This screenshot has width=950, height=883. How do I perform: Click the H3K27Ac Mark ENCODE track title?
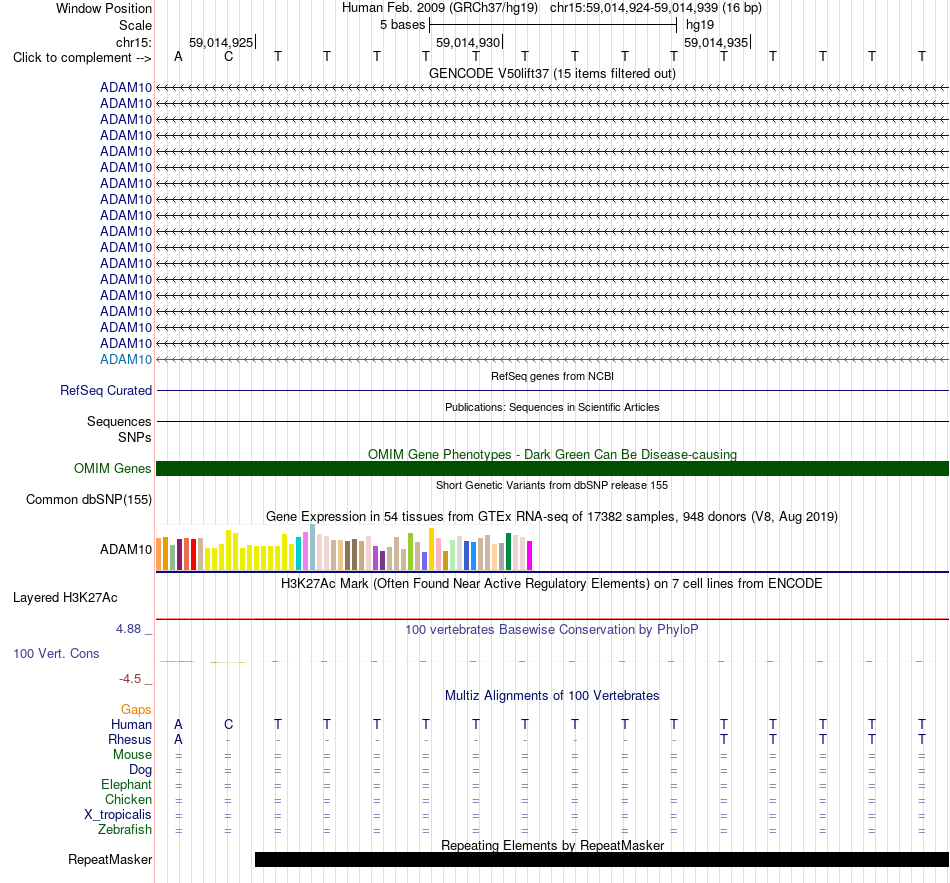coord(552,584)
